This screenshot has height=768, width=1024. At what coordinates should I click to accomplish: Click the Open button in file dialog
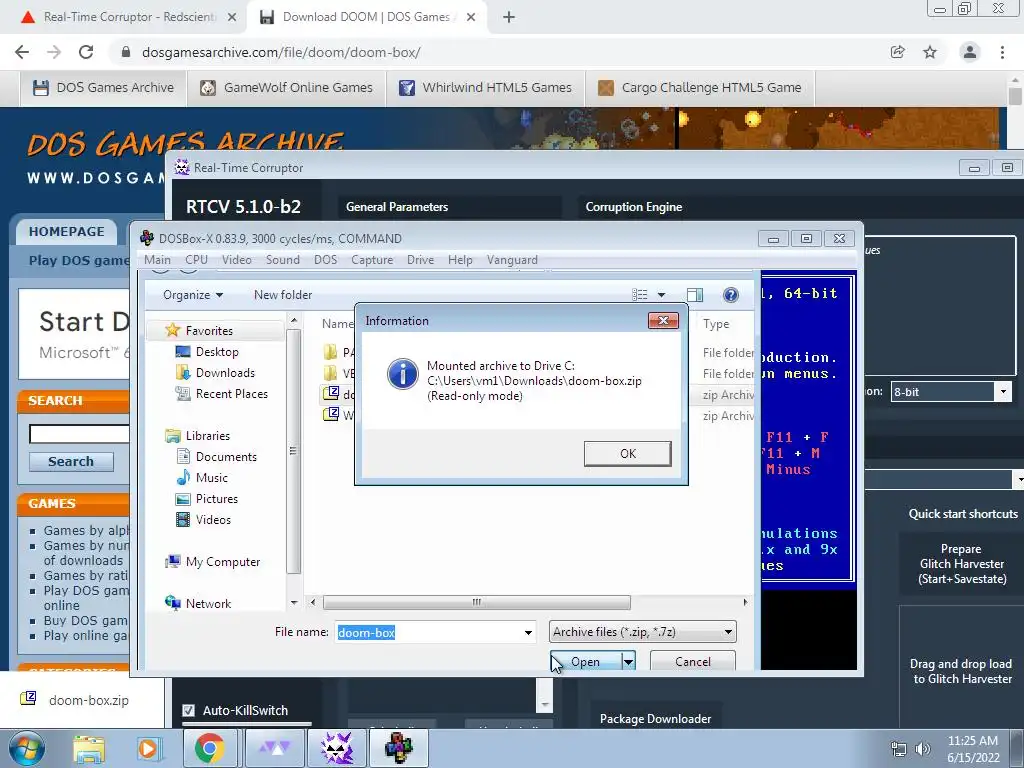pos(585,662)
